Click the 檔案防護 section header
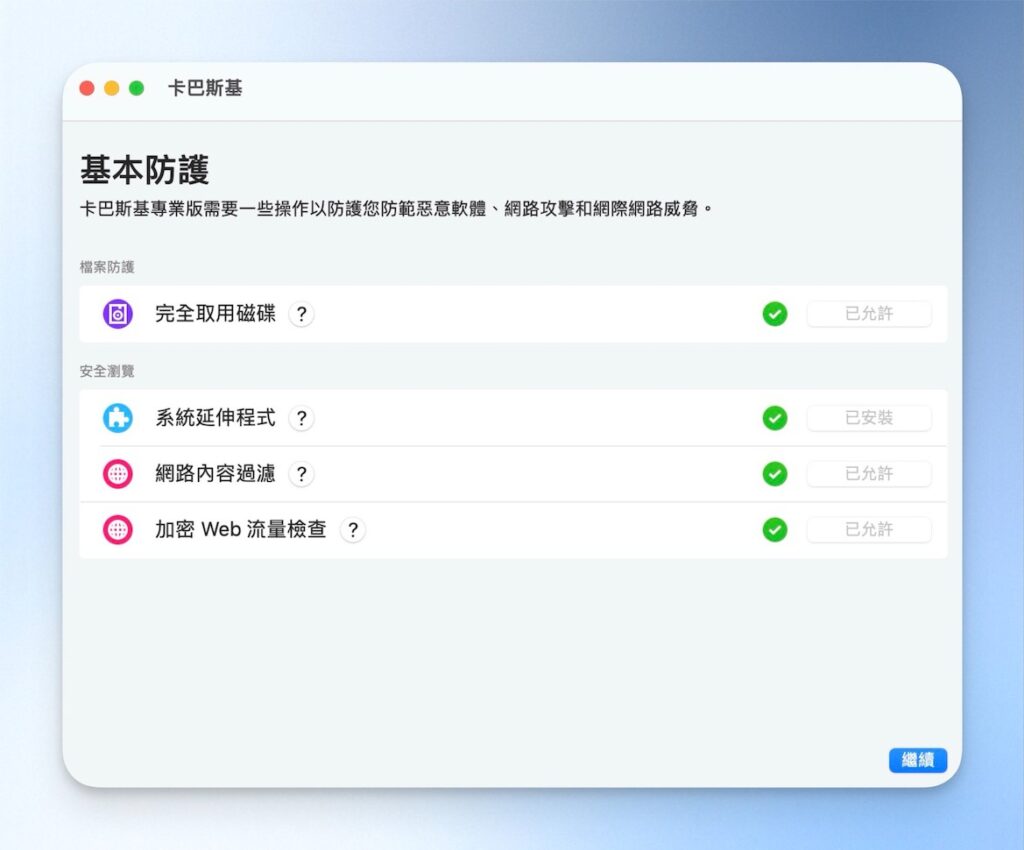The height and width of the screenshot is (850, 1024). click(x=107, y=267)
